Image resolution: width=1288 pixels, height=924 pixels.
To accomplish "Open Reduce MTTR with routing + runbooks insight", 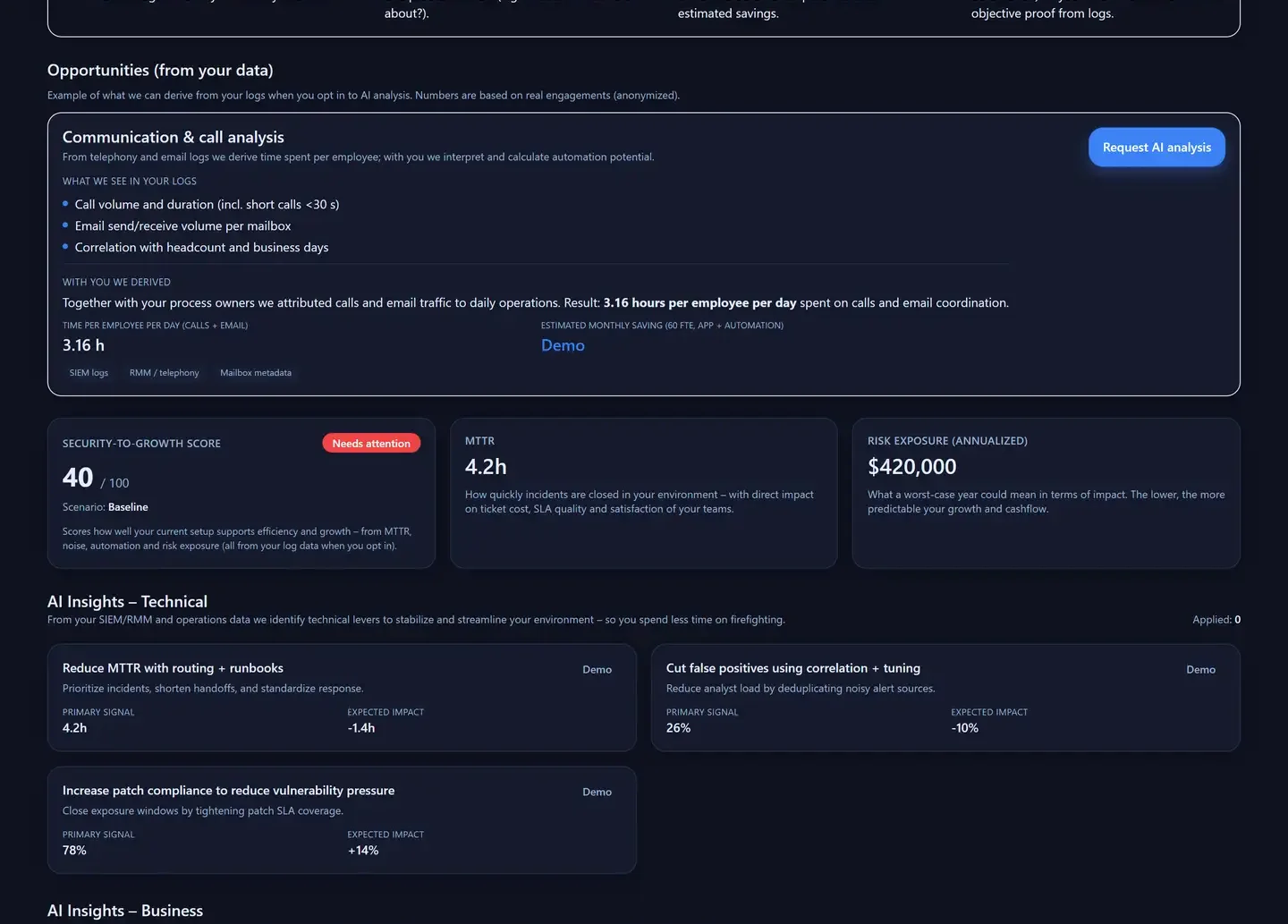I will (x=173, y=668).
